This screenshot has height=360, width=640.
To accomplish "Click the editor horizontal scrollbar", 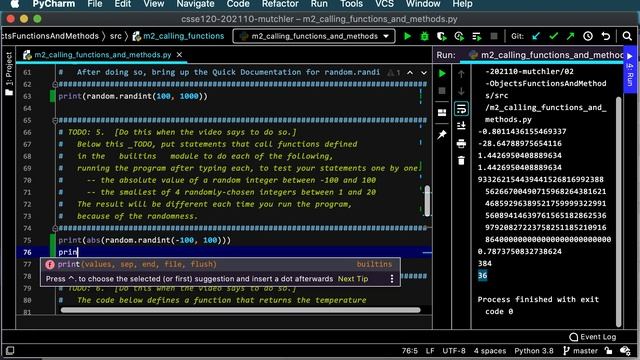I will [240, 310].
